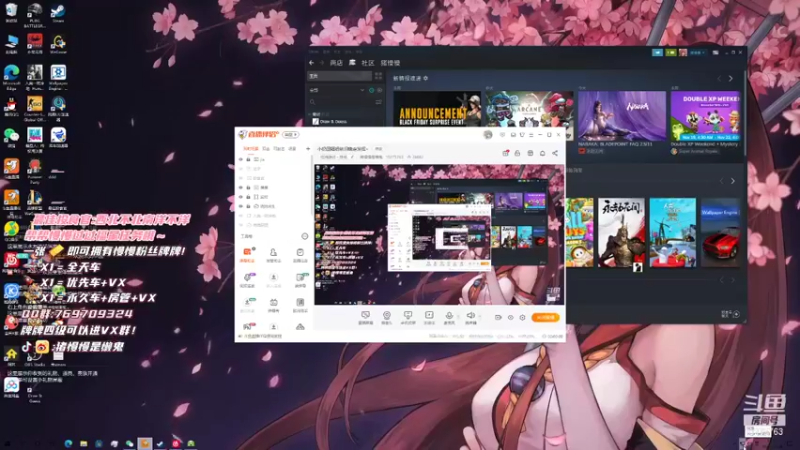Screen dimensions: 800x450
Task: Previous page of Steam news carousel
Action: tap(719, 79)
